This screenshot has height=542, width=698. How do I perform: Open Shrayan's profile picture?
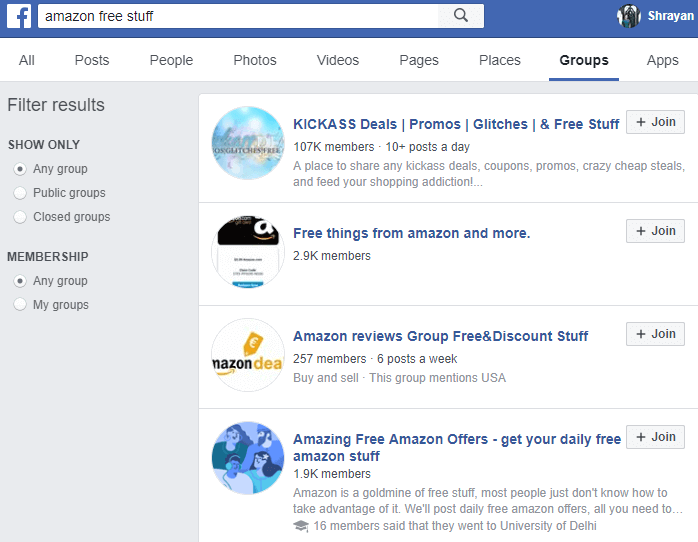[x=629, y=16]
